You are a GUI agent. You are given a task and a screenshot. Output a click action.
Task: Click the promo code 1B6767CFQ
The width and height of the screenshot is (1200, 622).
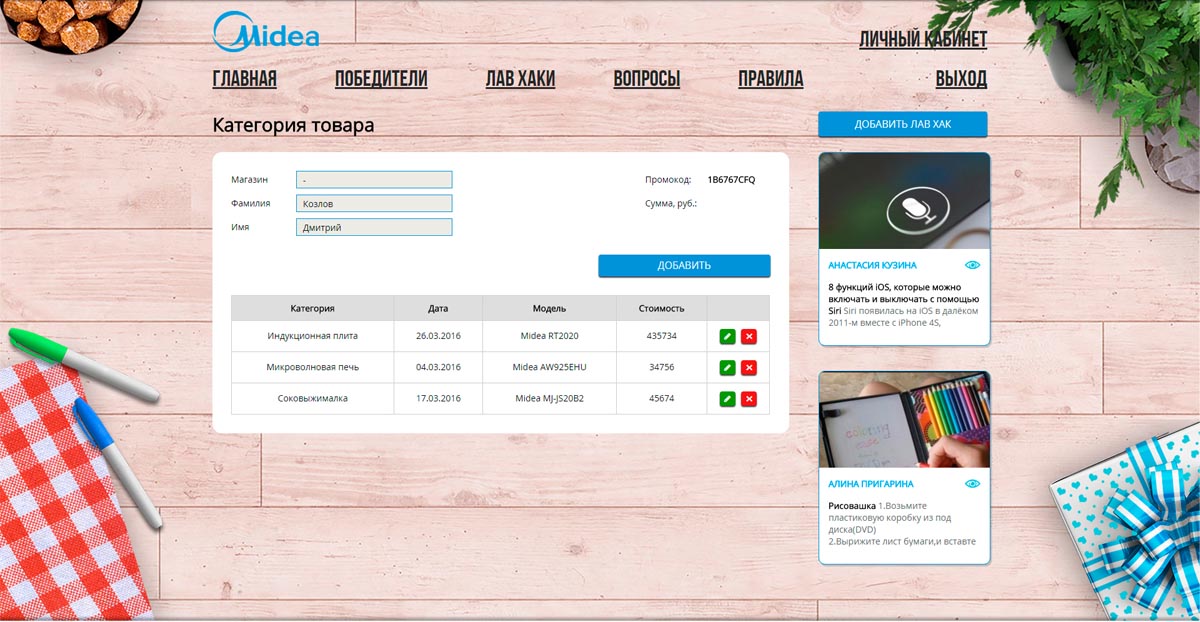[x=732, y=180]
